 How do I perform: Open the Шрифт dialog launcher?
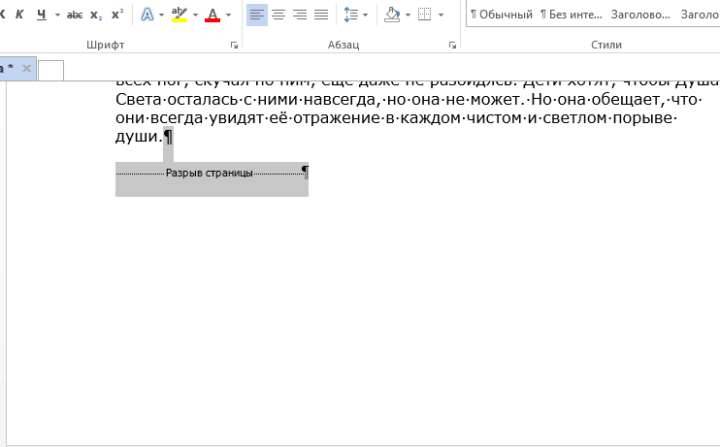click(x=235, y=45)
